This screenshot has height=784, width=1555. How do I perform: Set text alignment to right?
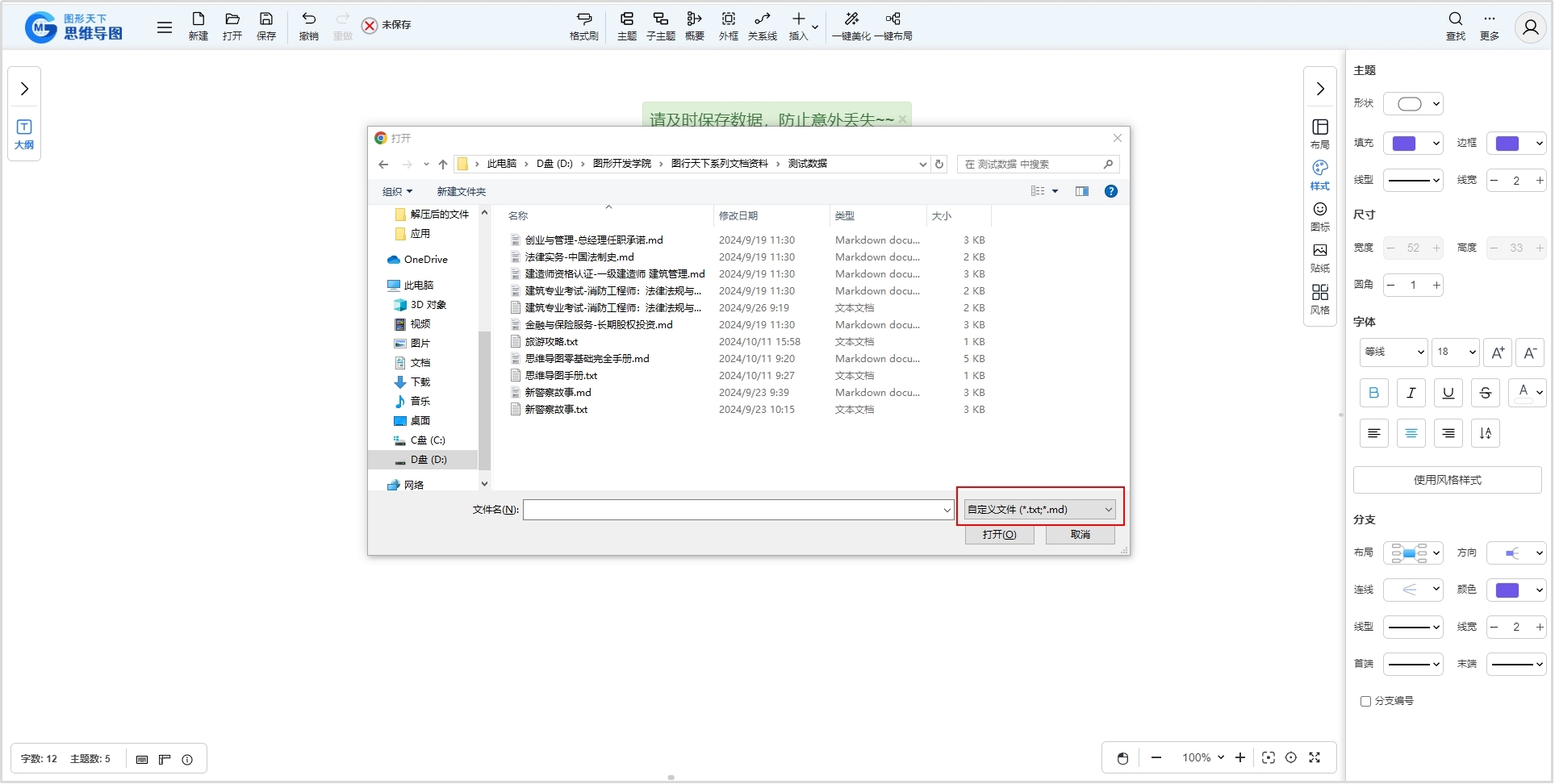tap(1448, 433)
